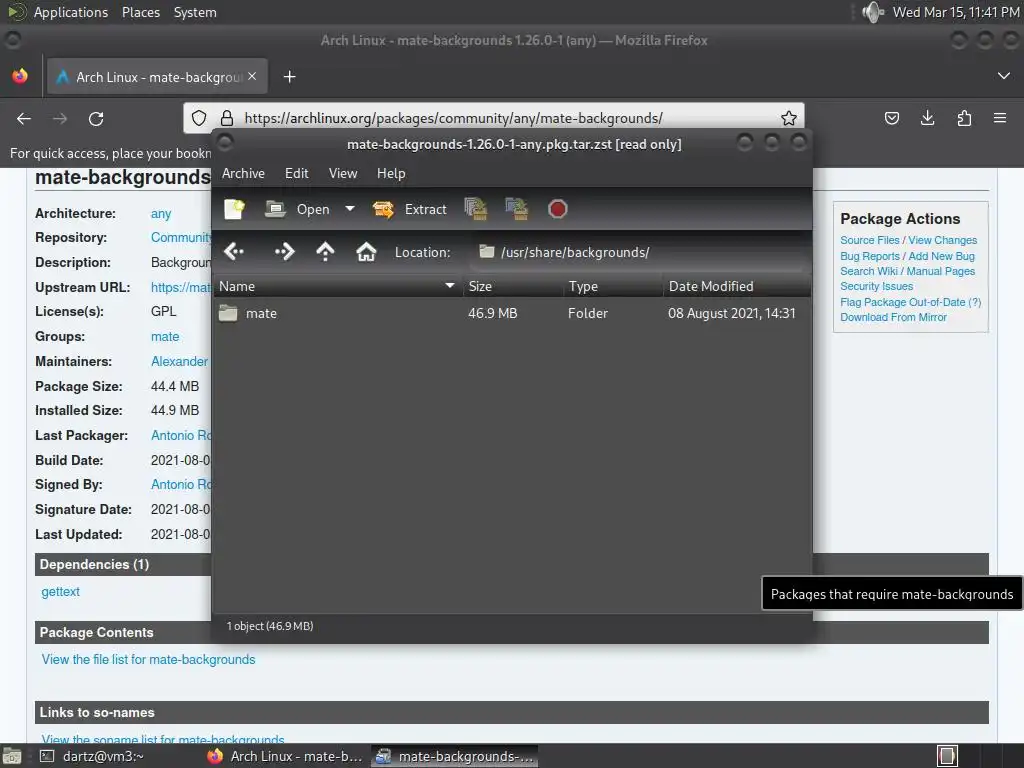Click the Firefox tracking protection shield icon
Image resolution: width=1024 pixels, height=768 pixels.
coord(199,118)
